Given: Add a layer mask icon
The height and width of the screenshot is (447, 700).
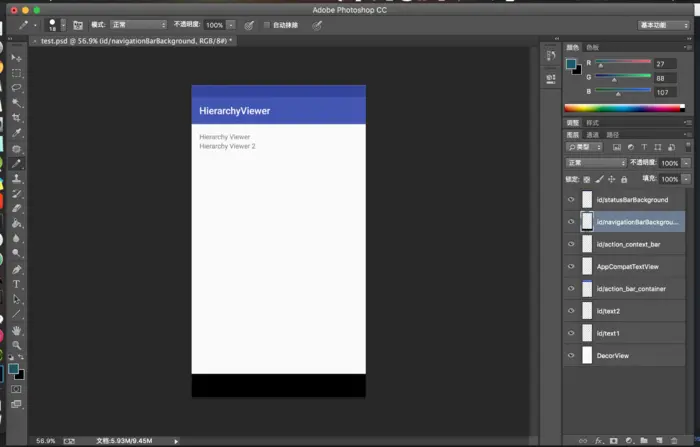Looking at the screenshot, I should point(614,441).
